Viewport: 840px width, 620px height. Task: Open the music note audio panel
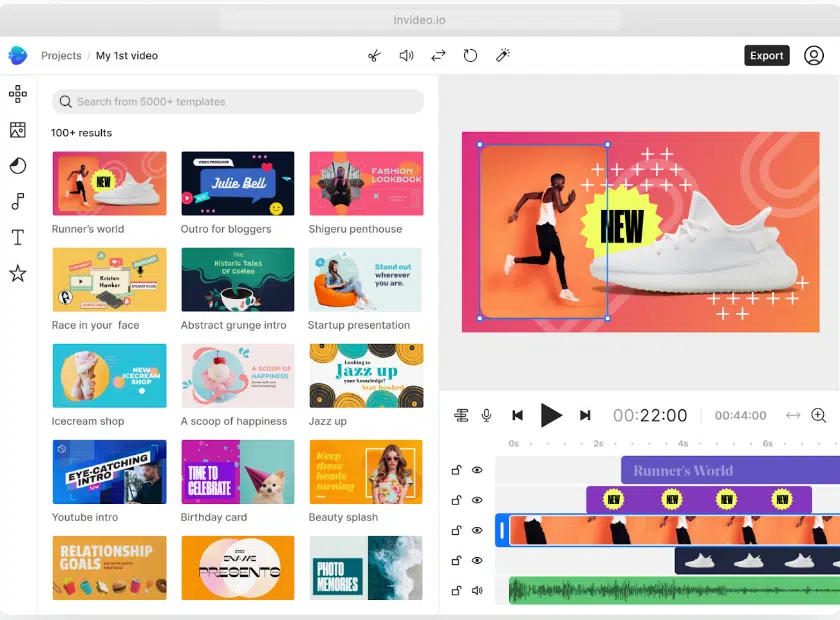tap(17, 202)
